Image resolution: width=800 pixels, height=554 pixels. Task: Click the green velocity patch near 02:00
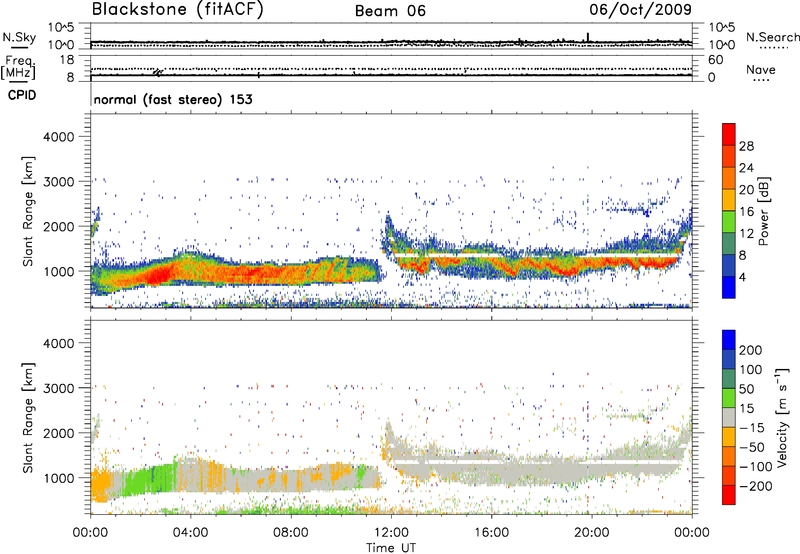pyautogui.click(x=145, y=480)
